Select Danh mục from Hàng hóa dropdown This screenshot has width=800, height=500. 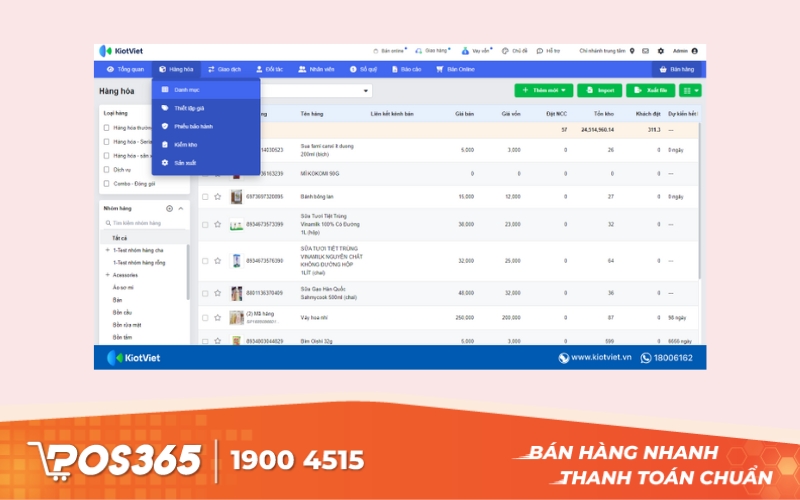[206, 90]
